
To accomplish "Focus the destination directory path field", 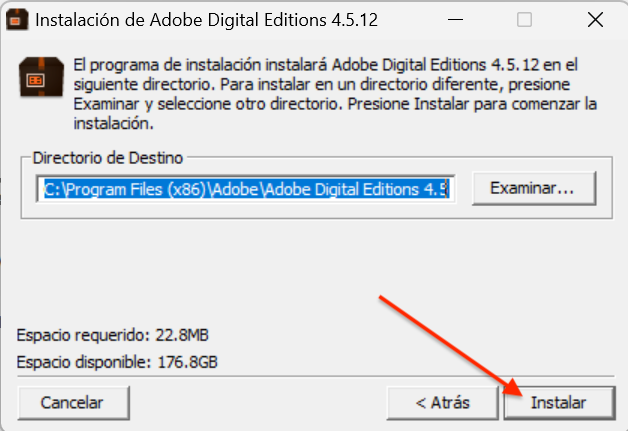I will pyautogui.click(x=246, y=189).
